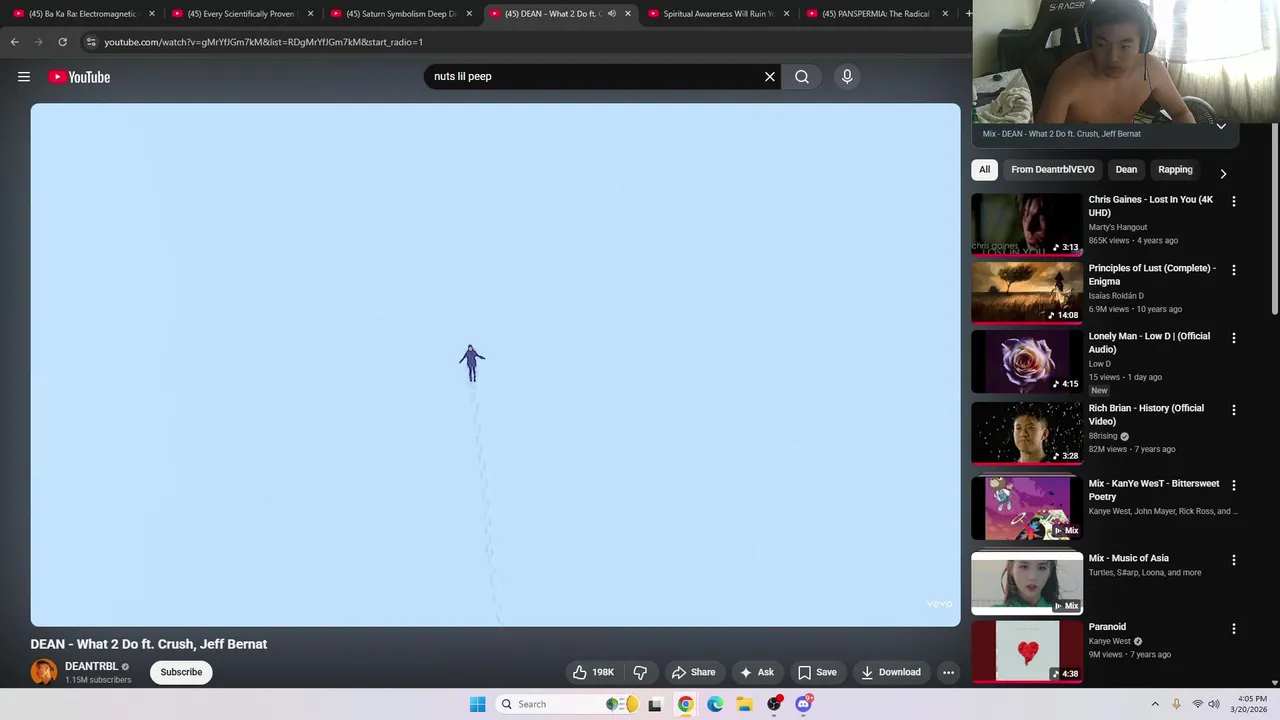
Task: Reload the YouTube page
Action: pos(62,42)
